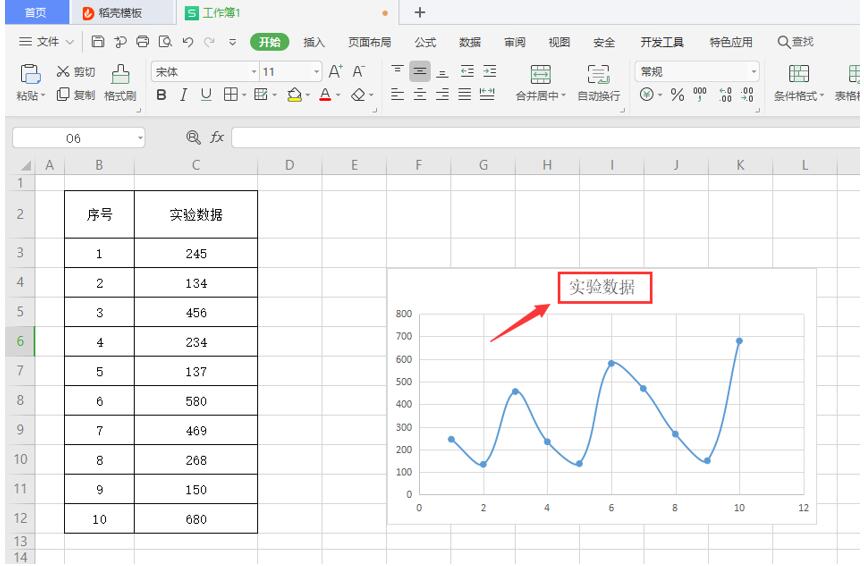This screenshot has width=864, height=566.
Task: Toggle Underline formatting
Action: (x=206, y=95)
